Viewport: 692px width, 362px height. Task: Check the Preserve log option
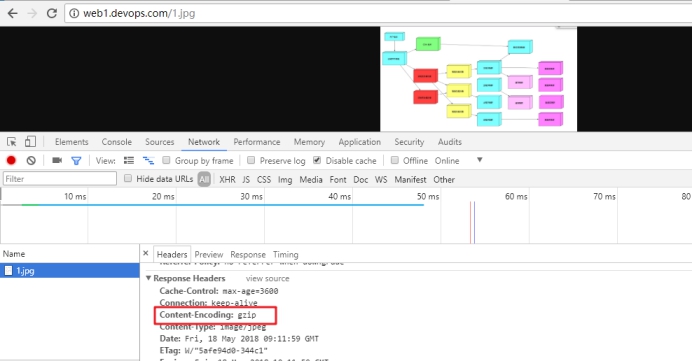pos(251,160)
